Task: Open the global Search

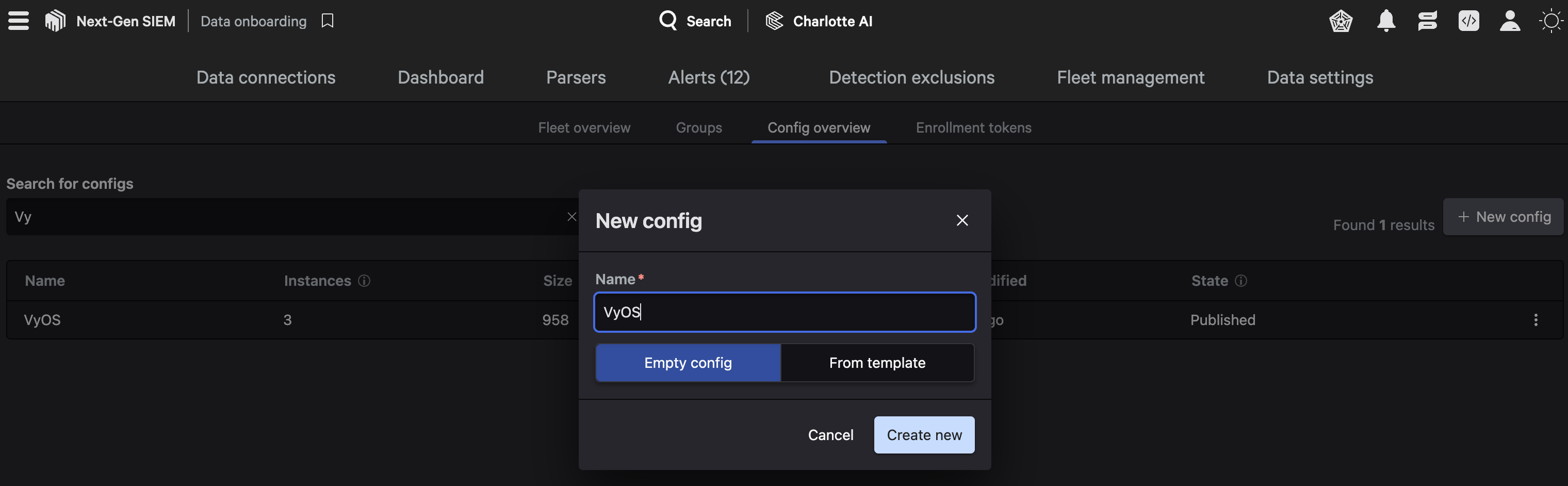Action: pyautogui.click(x=695, y=21)
